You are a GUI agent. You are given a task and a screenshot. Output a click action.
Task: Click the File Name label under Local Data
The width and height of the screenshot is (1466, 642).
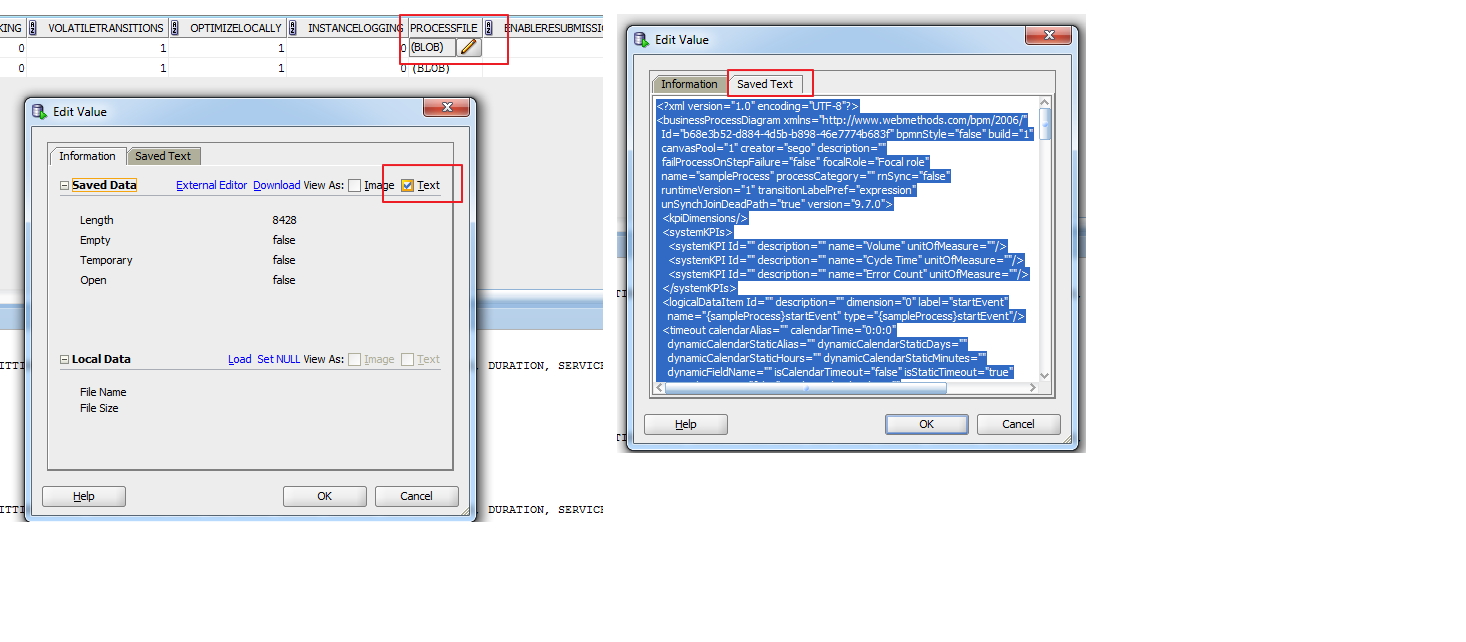[x=103, y=392]
